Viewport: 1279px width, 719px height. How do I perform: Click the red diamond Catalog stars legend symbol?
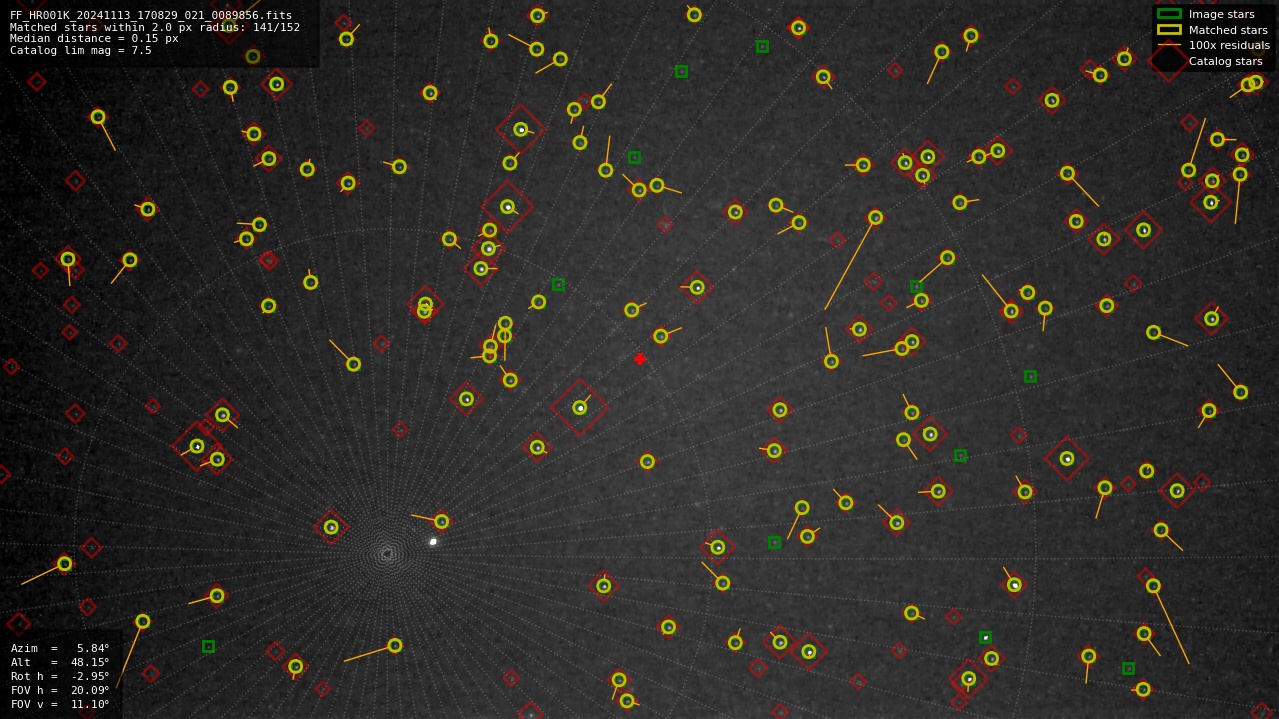point(1169,61)
